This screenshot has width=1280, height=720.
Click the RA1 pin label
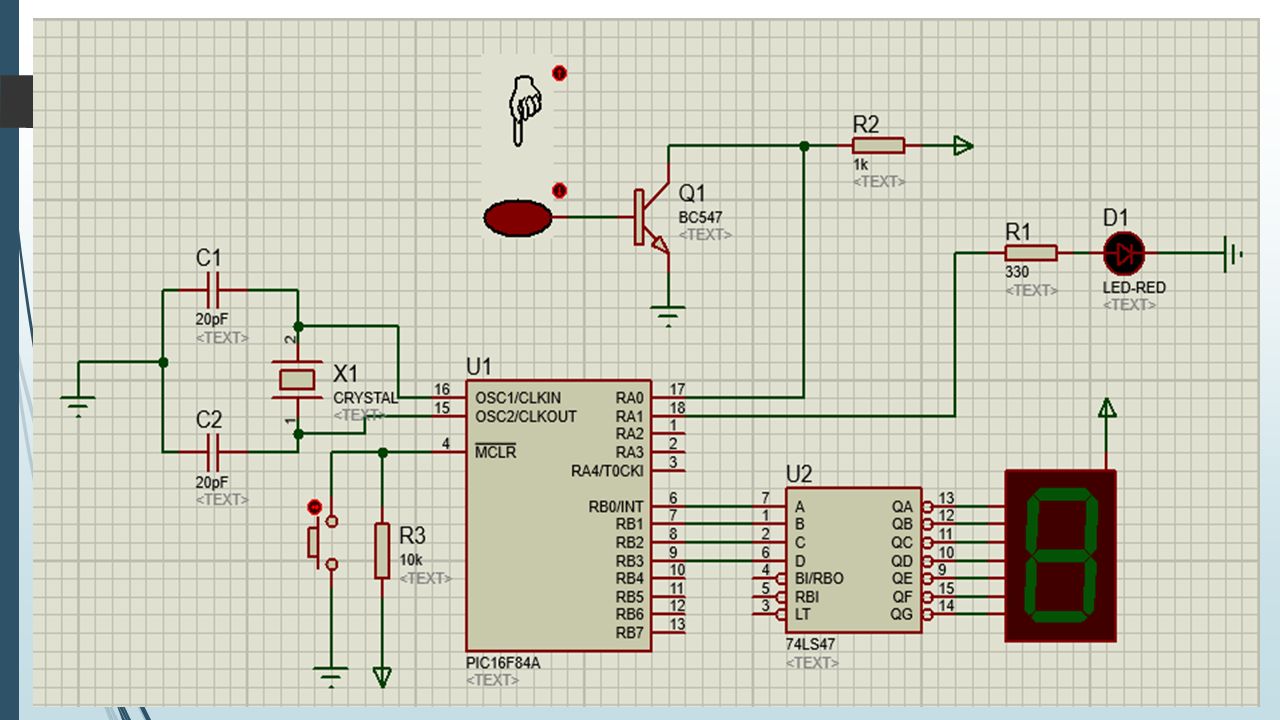pyautogui.click(x=630, y=416)
